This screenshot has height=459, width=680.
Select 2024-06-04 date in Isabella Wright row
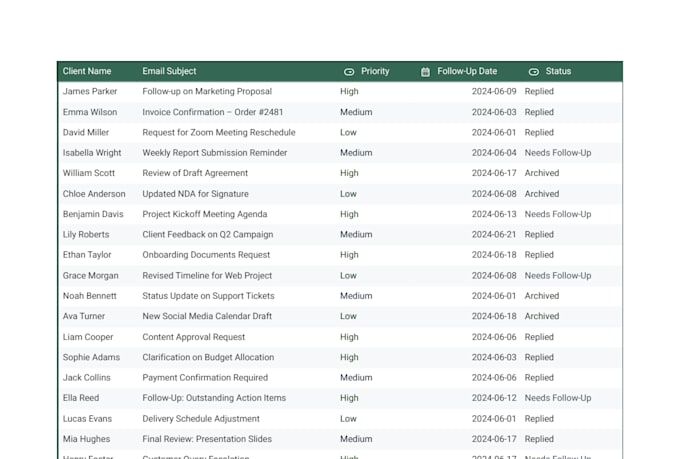(x=494, y=153)
